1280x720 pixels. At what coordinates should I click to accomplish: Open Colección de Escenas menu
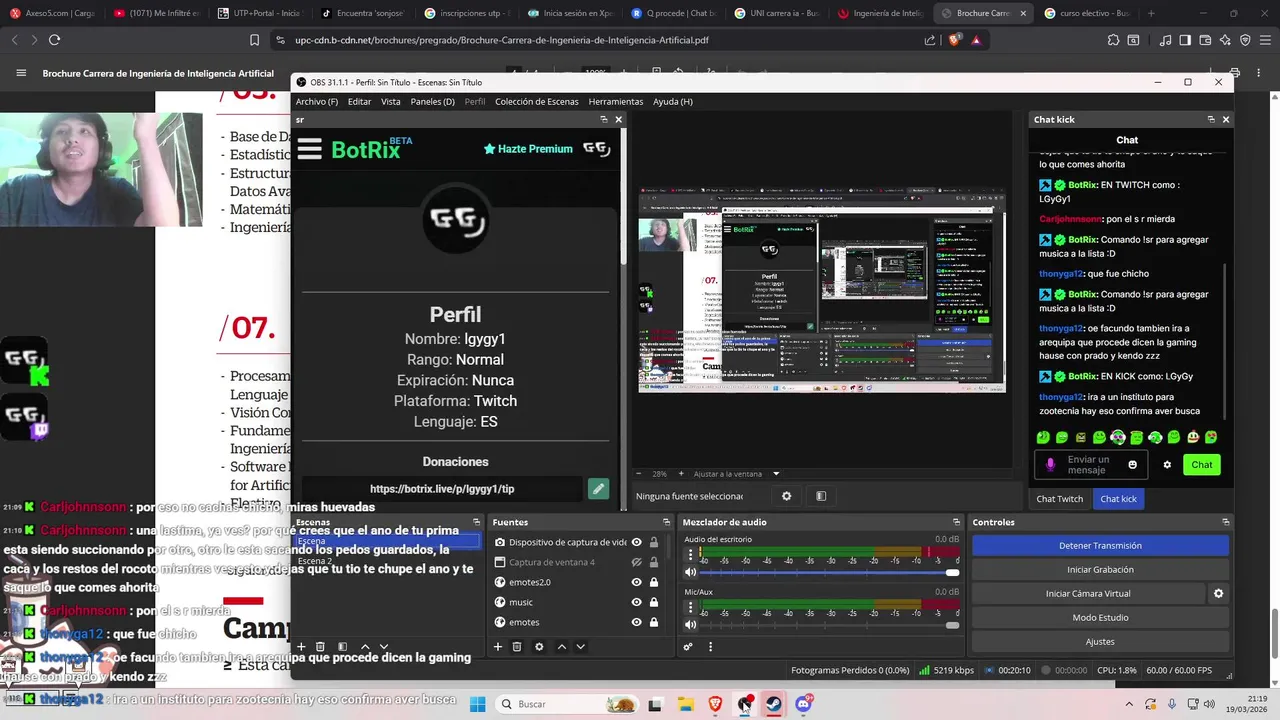pyautogui.click(x=537, y=101)
